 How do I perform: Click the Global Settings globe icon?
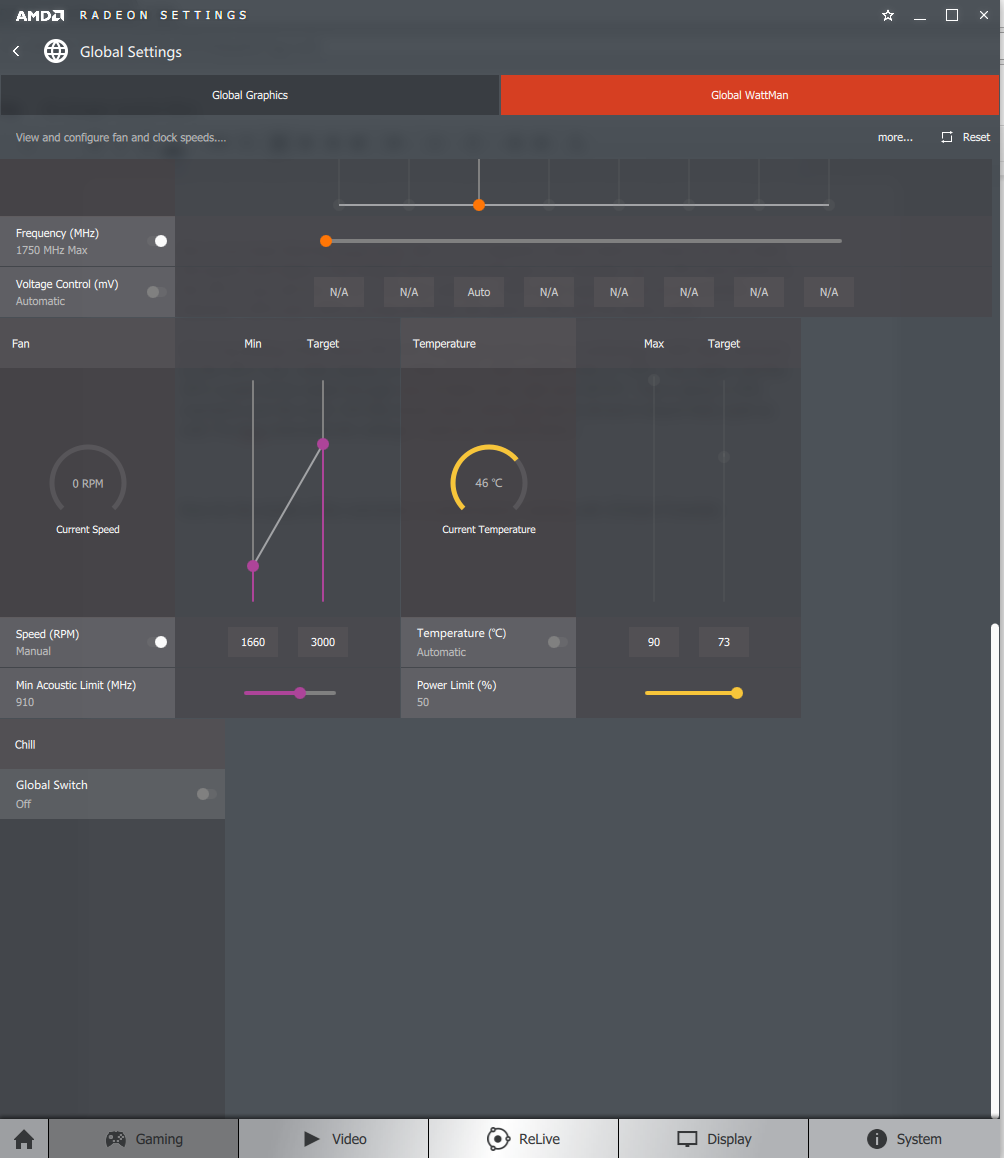point(55,51)
